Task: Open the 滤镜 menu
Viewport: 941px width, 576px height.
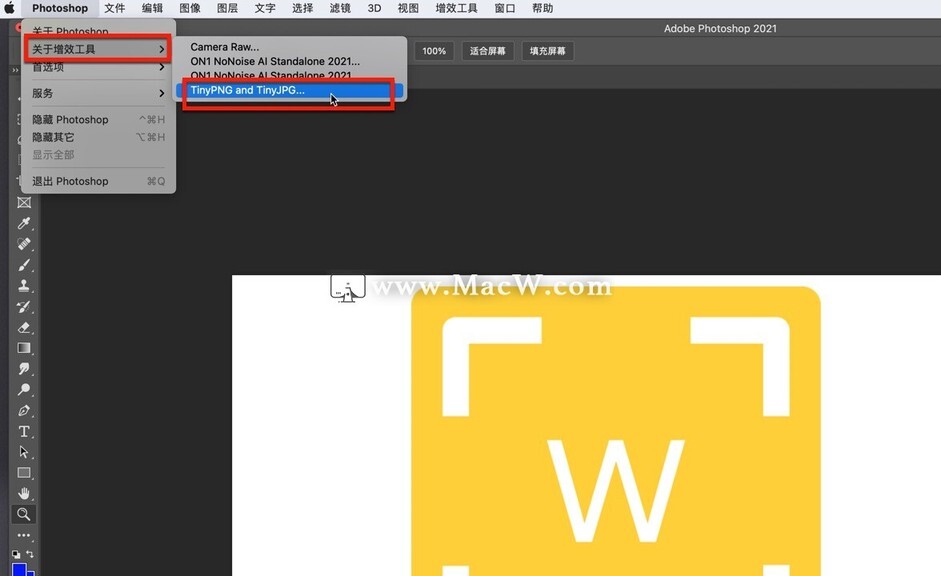Action: coord(340,8)
